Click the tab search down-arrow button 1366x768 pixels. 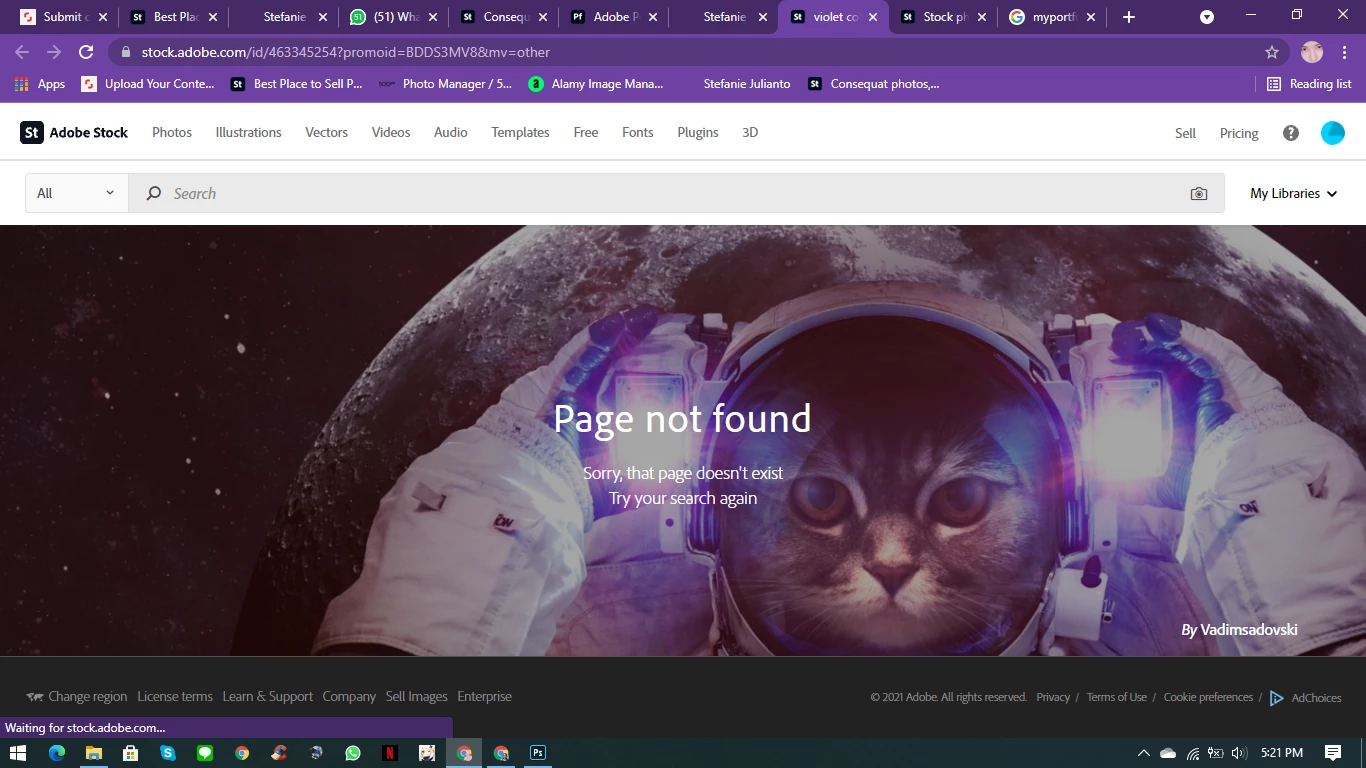pos(1207,17)
